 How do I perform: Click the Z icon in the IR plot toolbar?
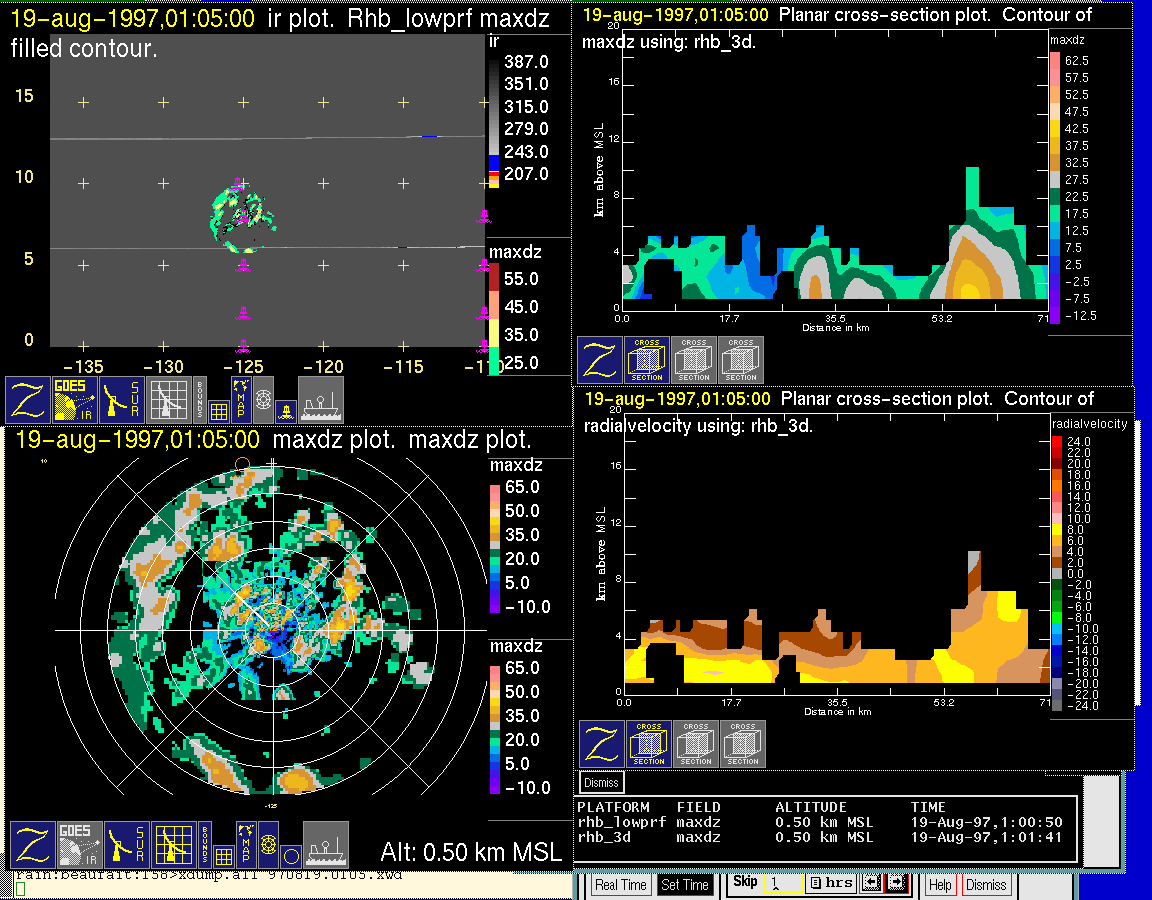[x=28, y=399]
